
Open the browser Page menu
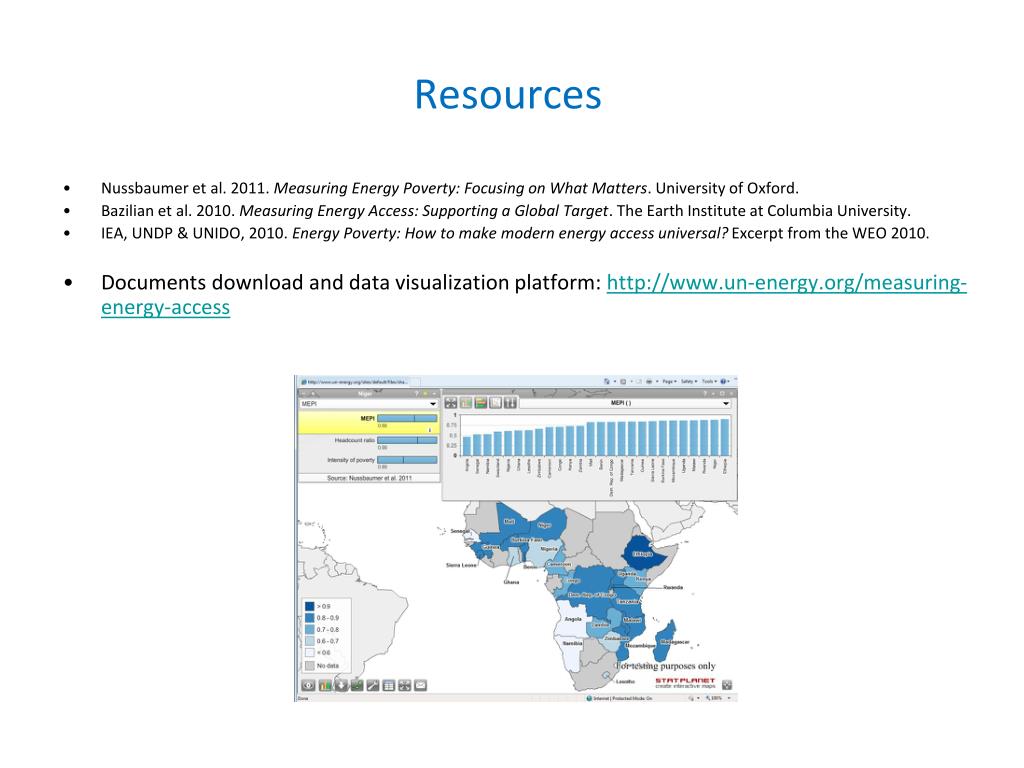(x=669, y=381)
